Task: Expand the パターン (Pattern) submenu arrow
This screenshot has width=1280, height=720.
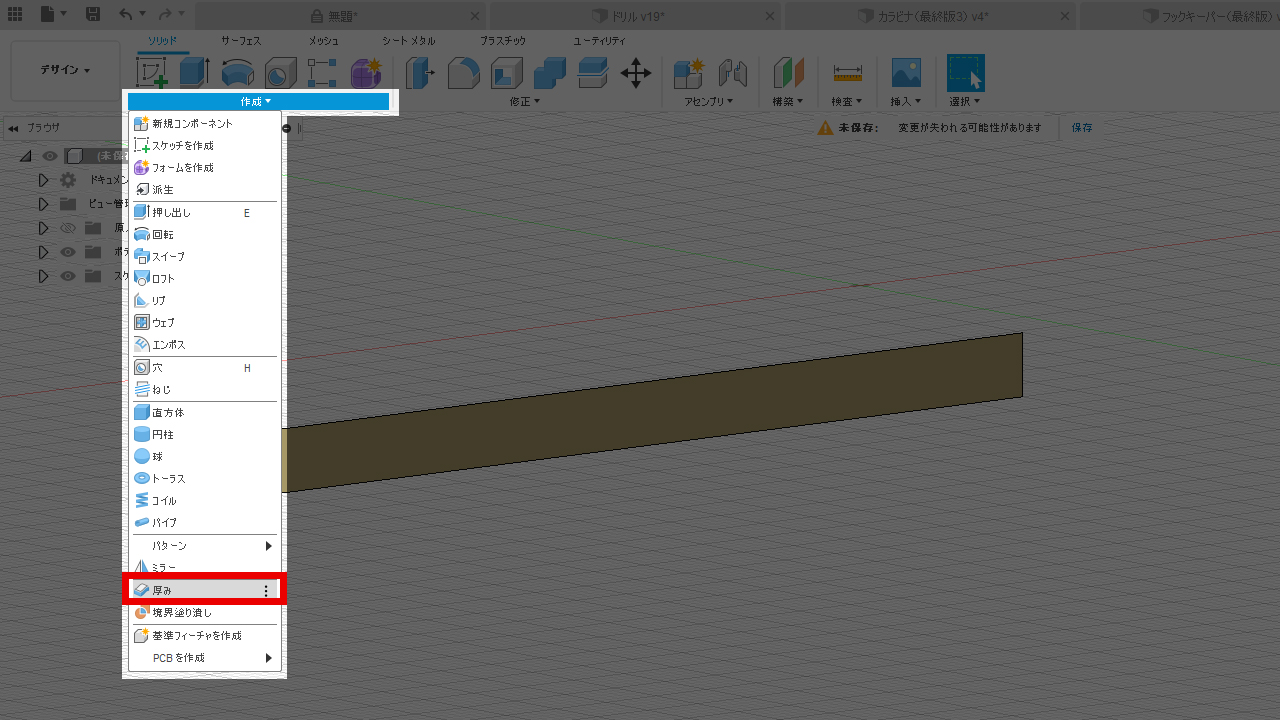Action: tap(268, 546)
